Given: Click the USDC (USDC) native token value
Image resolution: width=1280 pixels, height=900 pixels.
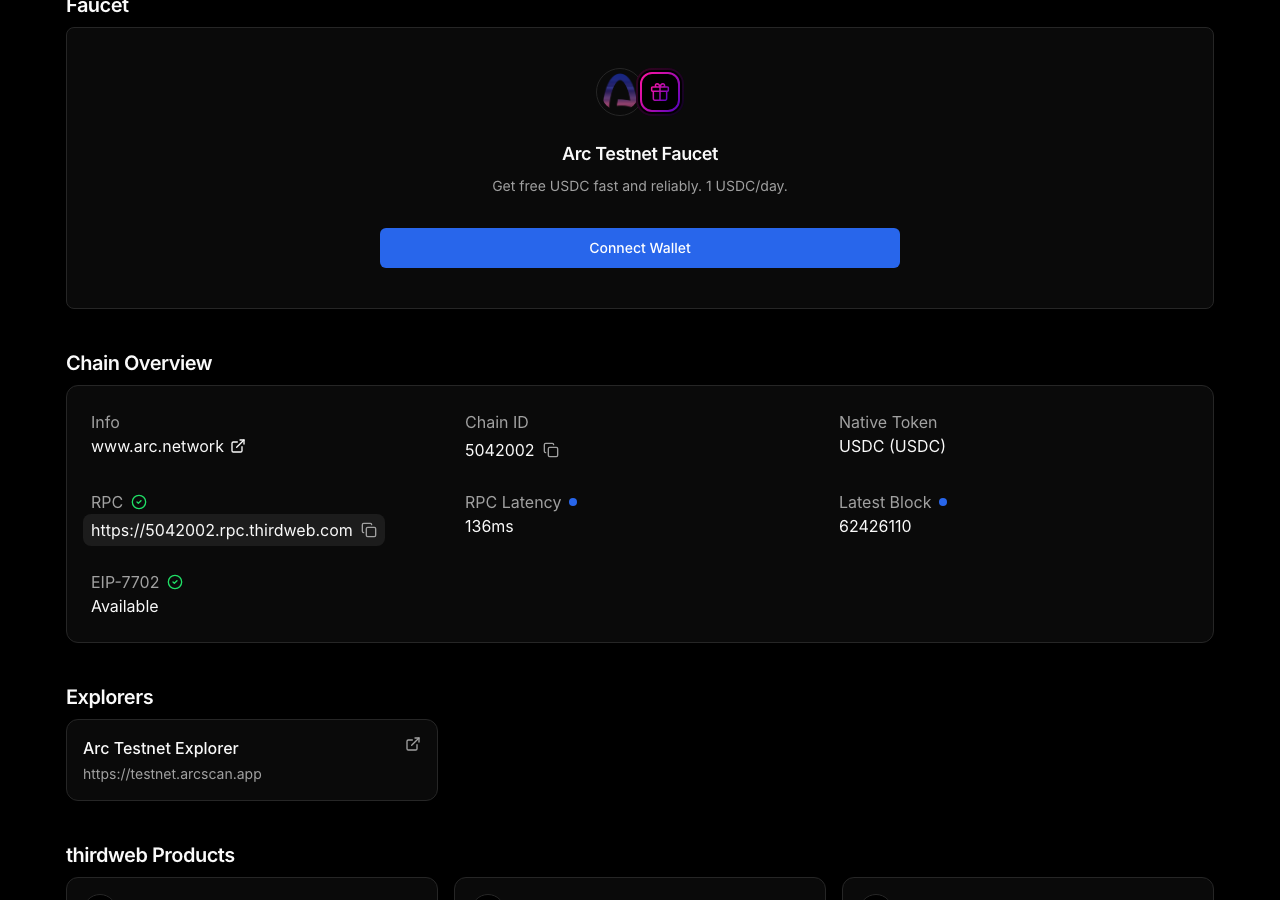Looking at the screenshot, I should pyautogui.click(x=892, y=446).
